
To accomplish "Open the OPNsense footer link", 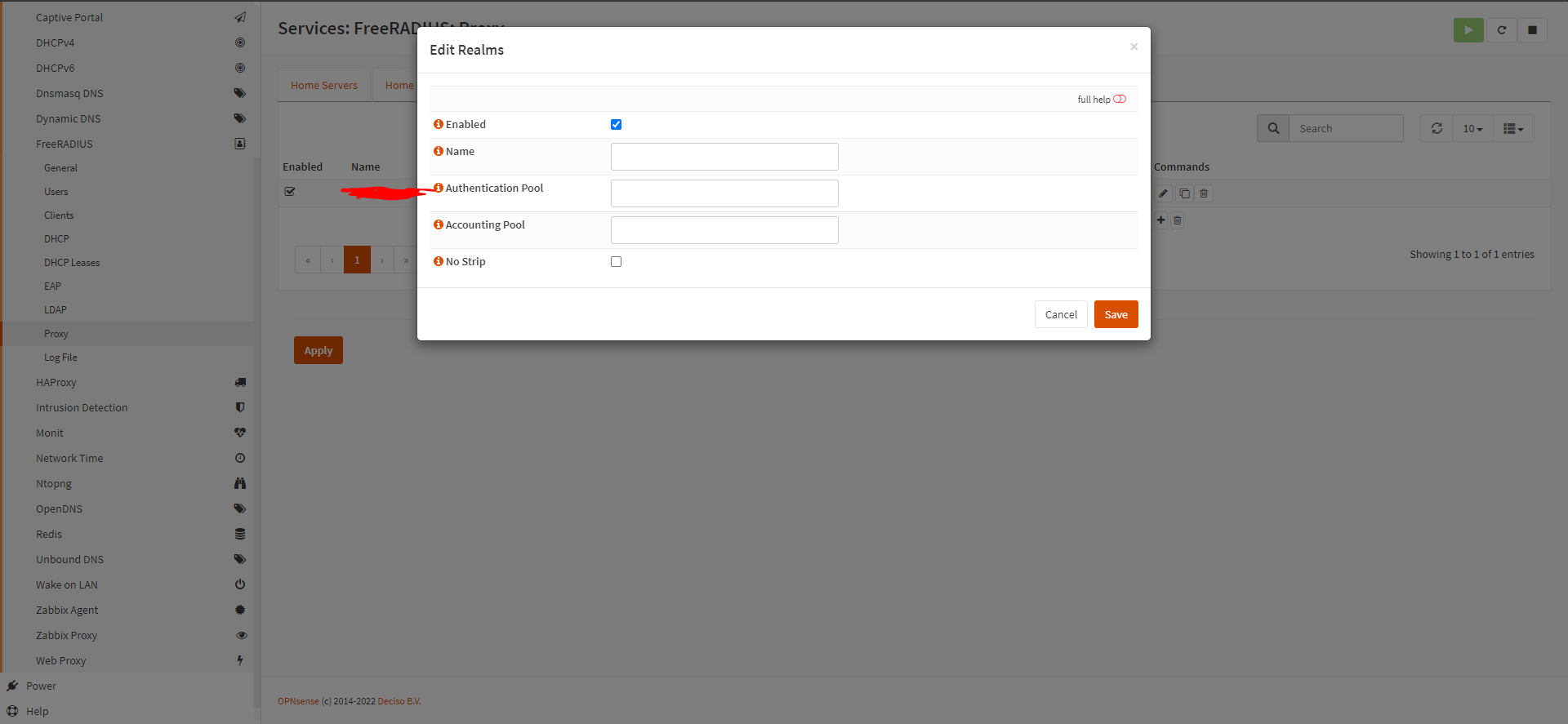I will click(x=298, y=701).
